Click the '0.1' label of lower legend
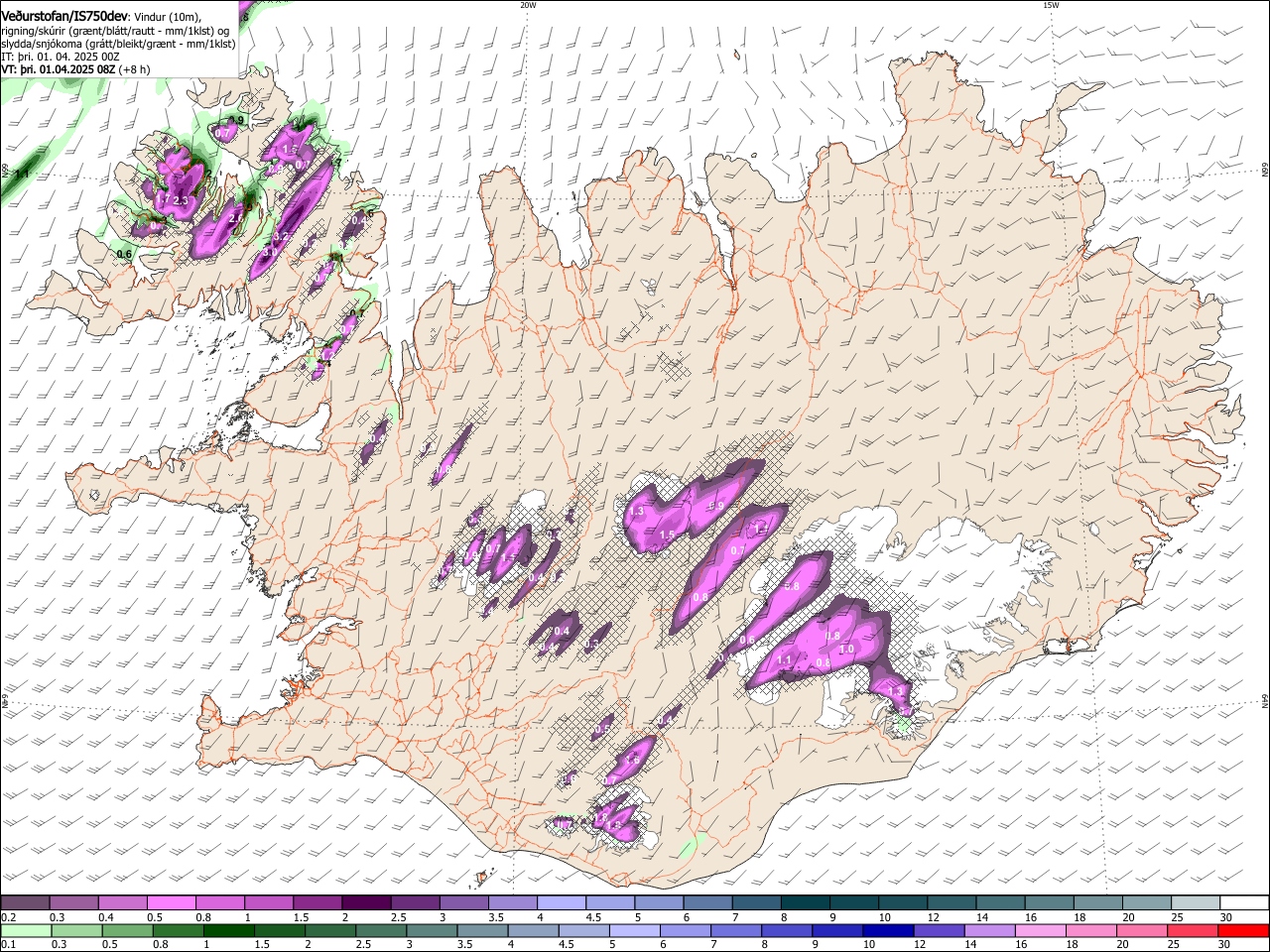The width and height of the screenshot is (1270, 952). (8, 944)
